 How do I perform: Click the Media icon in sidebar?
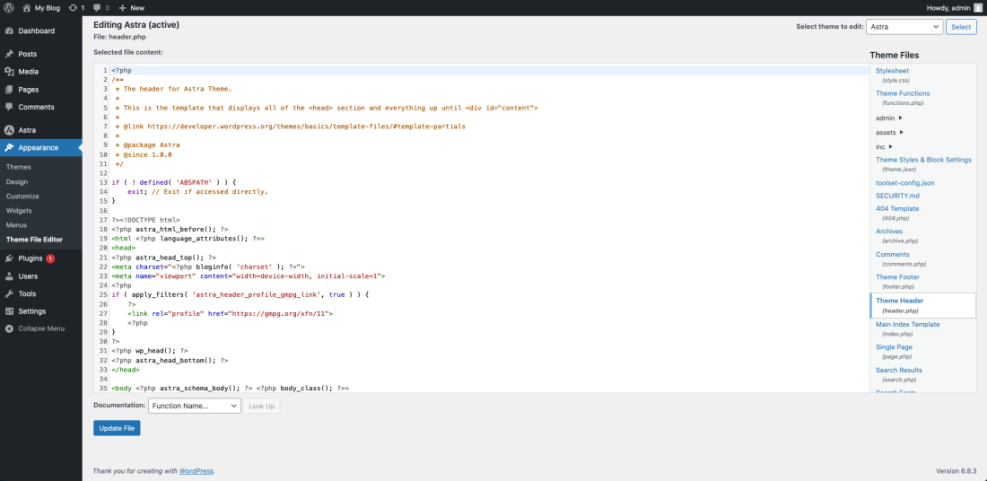click(9, 72)
